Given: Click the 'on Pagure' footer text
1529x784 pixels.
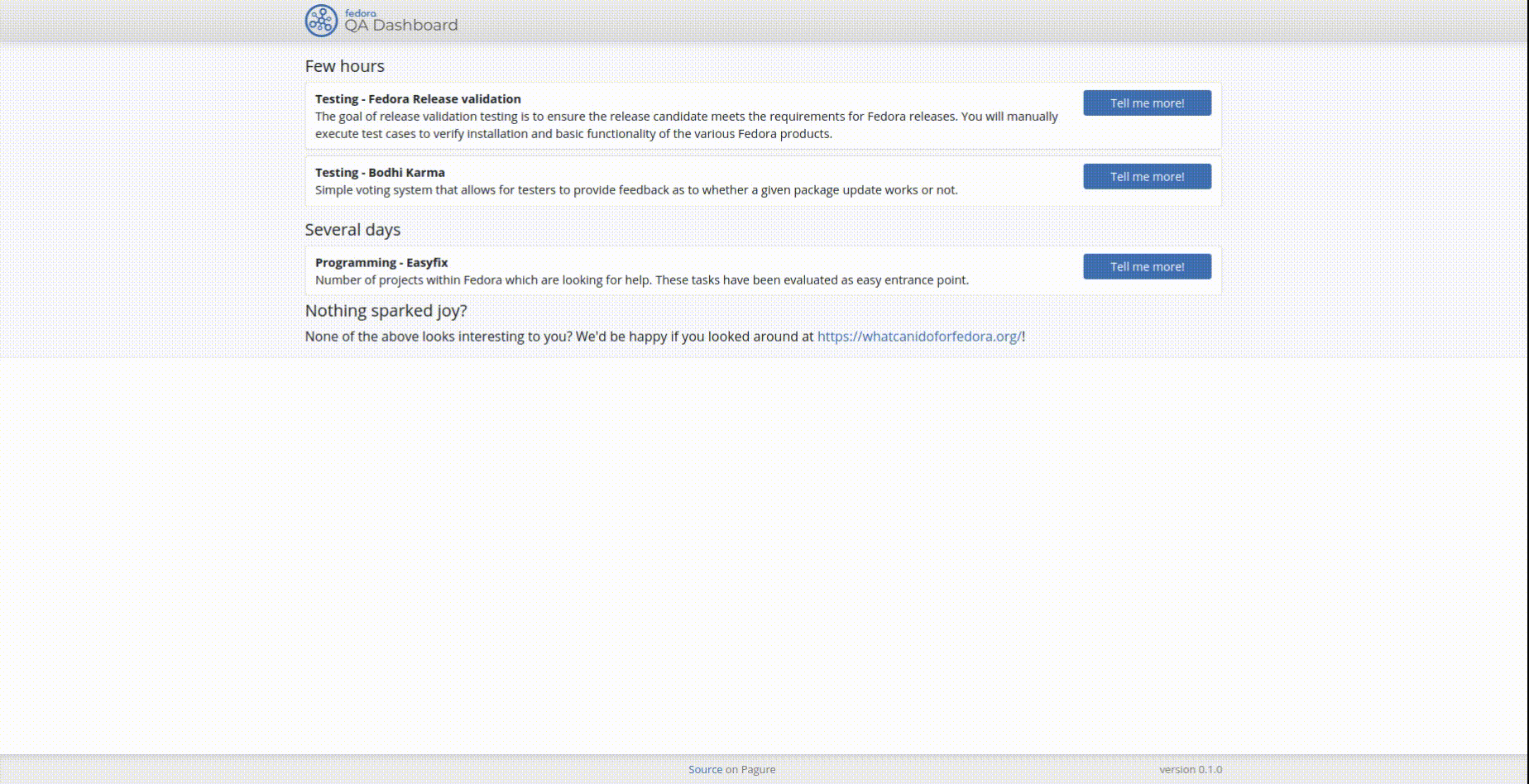Looking at the screenshot, I should 750,769.
